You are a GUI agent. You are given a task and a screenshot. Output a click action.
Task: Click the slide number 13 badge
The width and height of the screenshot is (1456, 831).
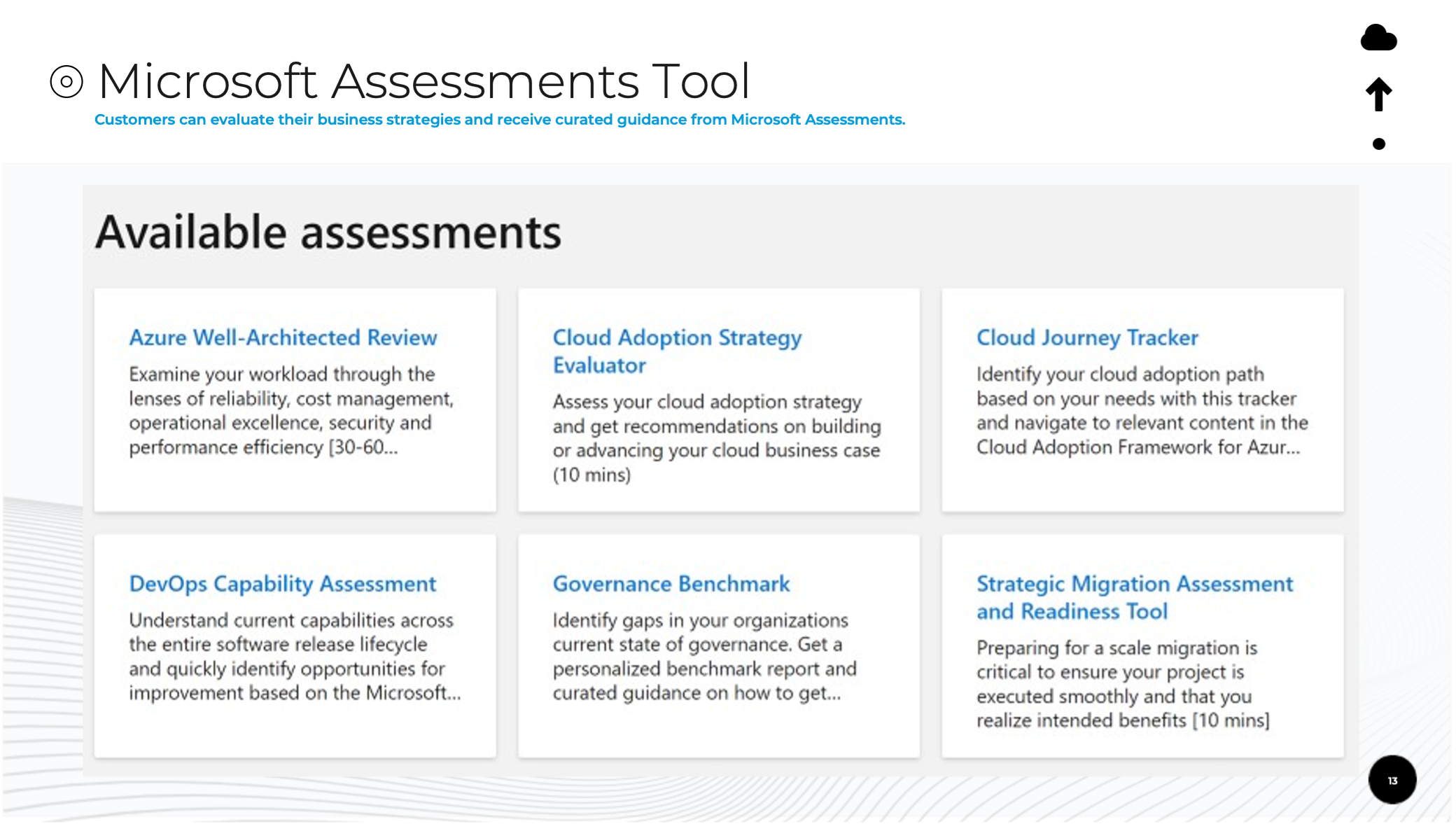click(1392, 780)
